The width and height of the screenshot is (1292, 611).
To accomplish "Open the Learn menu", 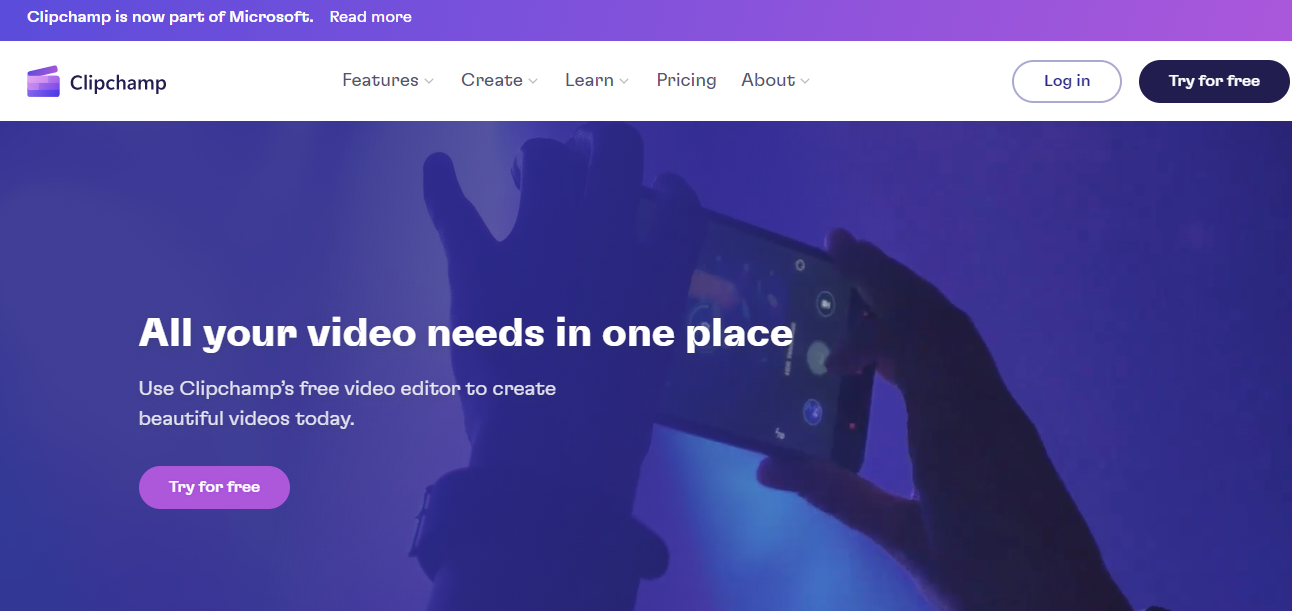I will click(x=589, y=80).
